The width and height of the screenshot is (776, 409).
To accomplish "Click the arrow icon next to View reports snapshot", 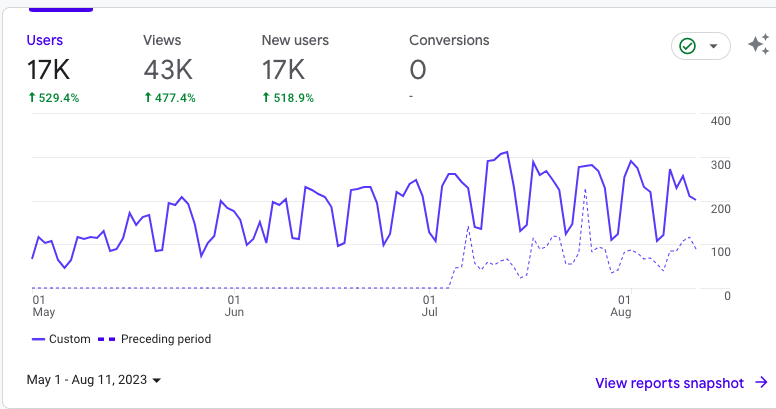I will [761, 382].
